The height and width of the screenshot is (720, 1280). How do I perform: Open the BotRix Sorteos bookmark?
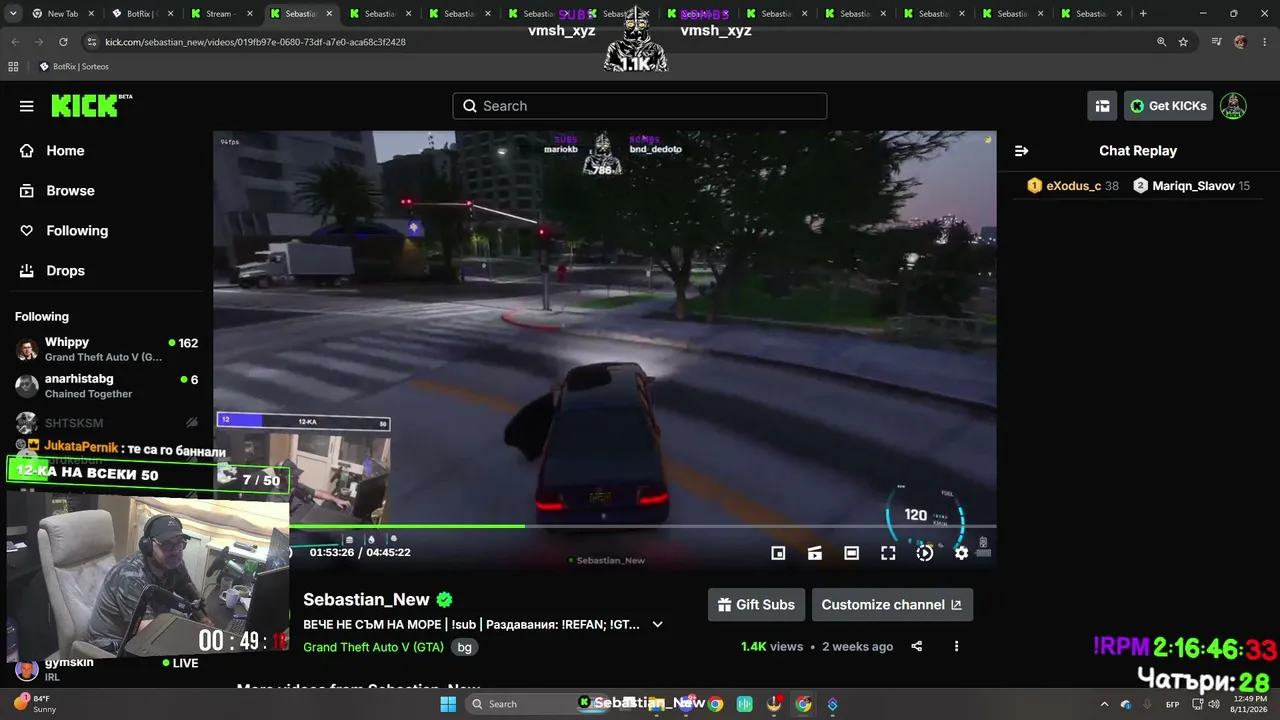tap(74, 67)
